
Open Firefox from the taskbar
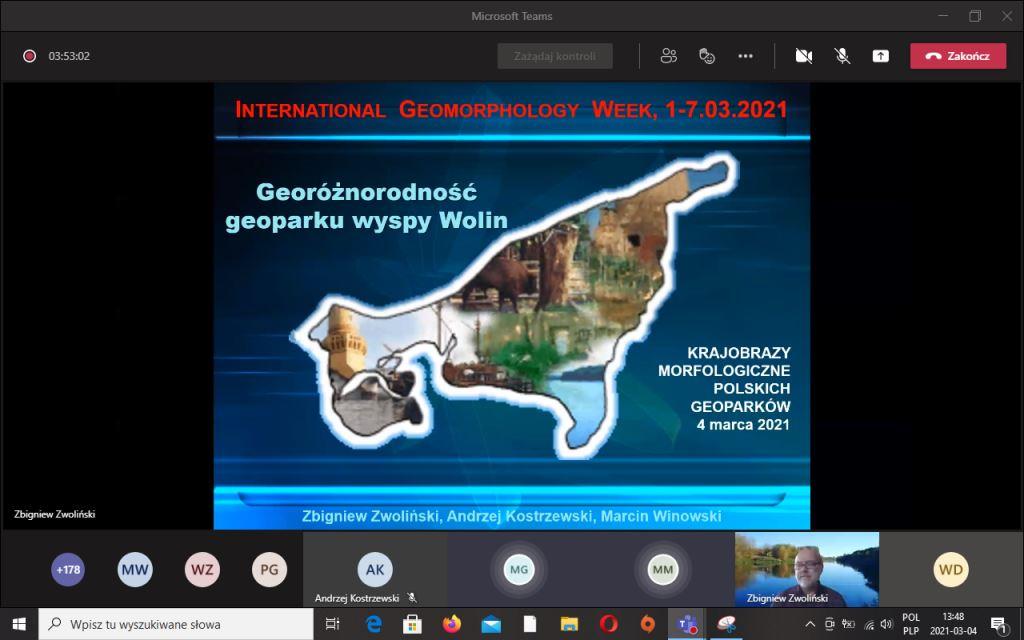coord(451,624)
